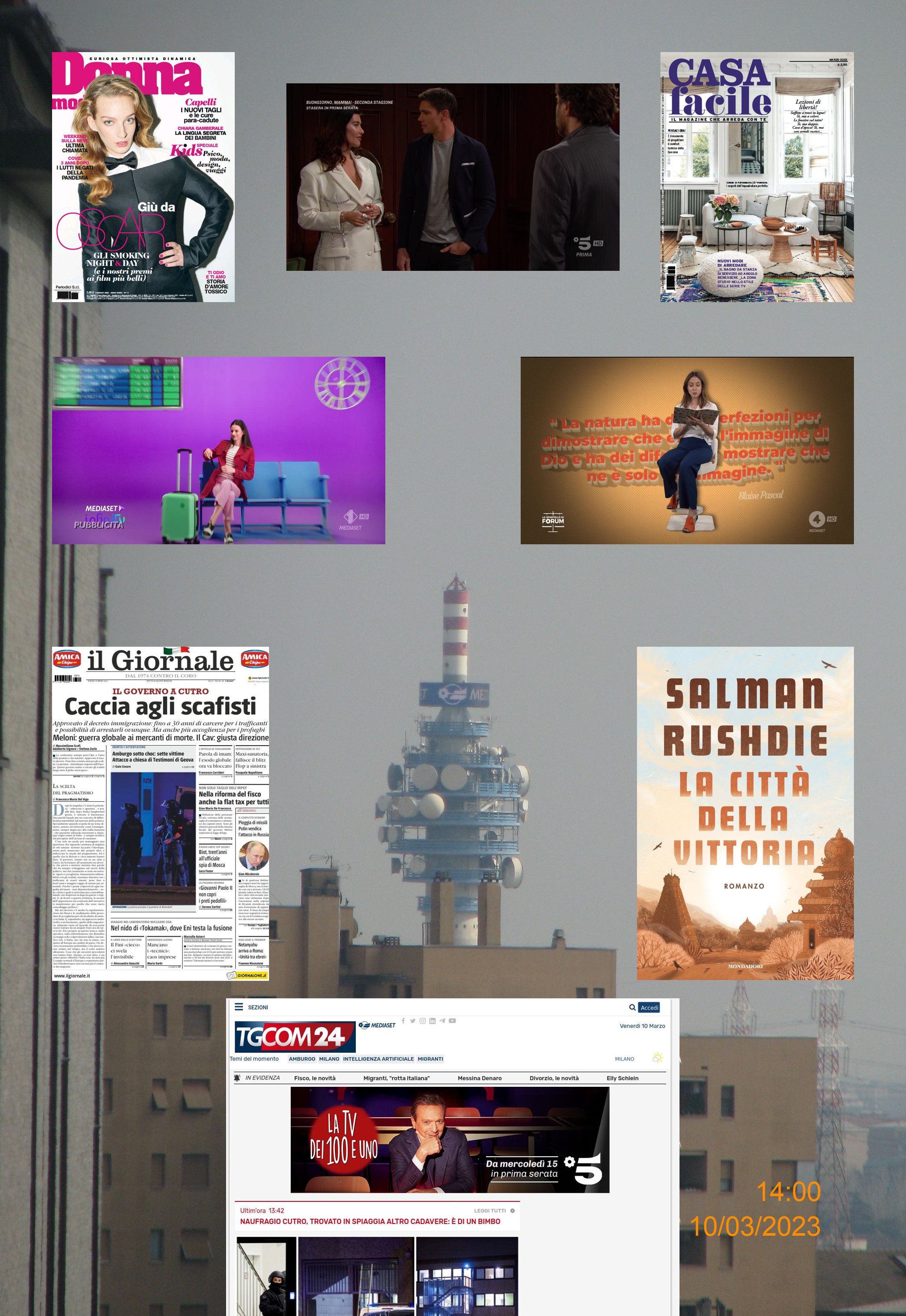This screenshot has height=1316, width=906.
Task: Click the In Evidenza bell icon
Action: 237,1078
